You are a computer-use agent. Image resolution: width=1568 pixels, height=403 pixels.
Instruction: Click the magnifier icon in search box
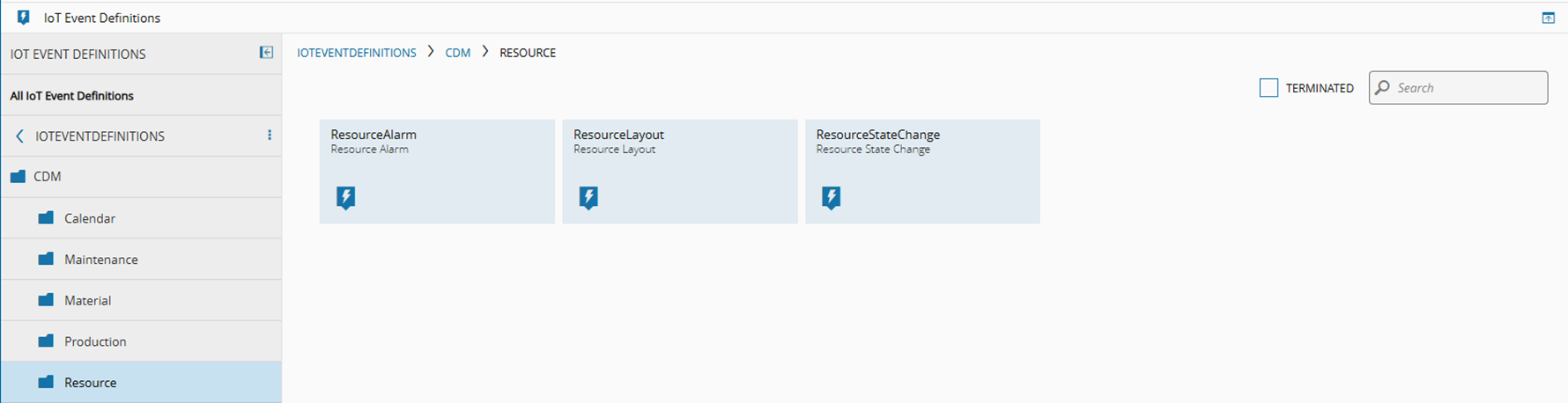[x=1383, y=88]
